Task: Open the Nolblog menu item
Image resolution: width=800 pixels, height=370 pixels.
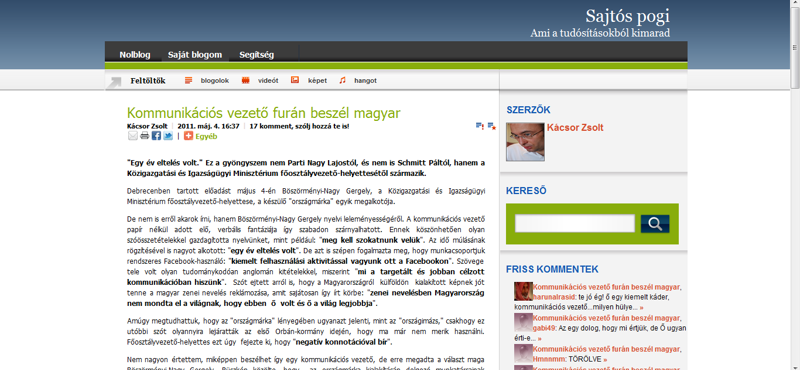Action: pyautogui.click(x=135, y=55)
